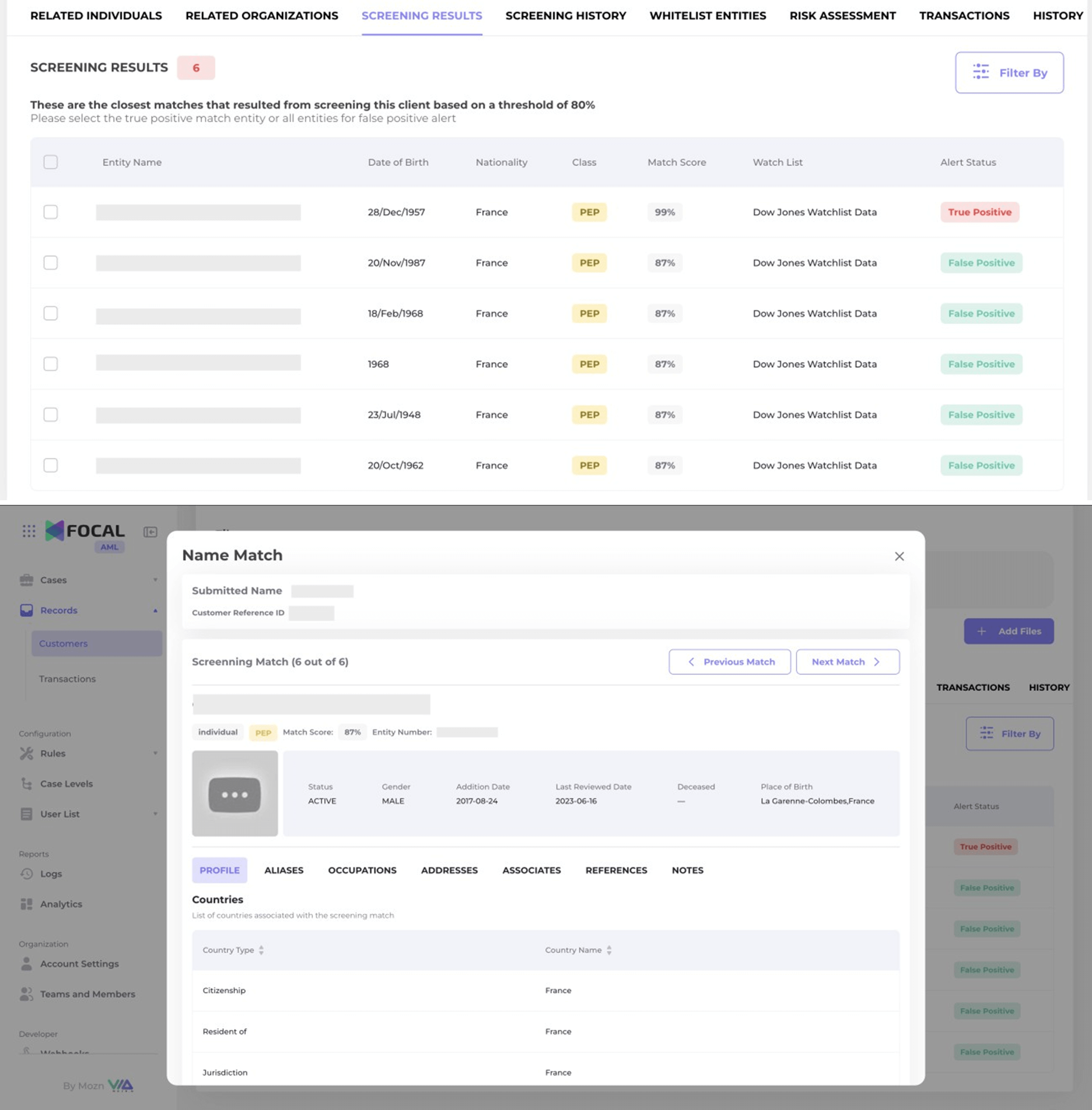Collapse sidebar using panel toggle icon
This screenshot has height=1110, width=1092.
150,532
